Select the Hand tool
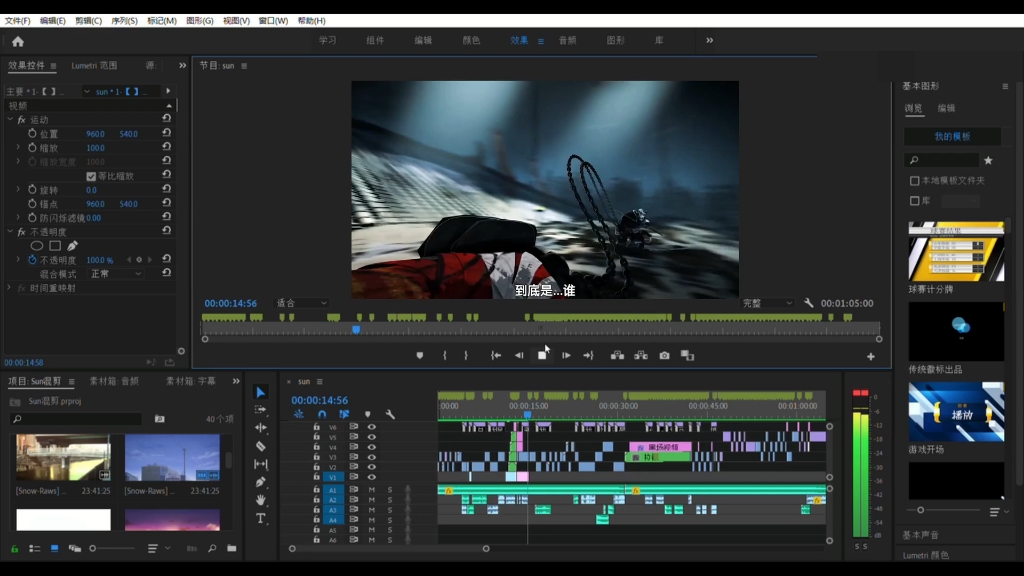This screenshot has width=1024, height=576. coord(261,500)
